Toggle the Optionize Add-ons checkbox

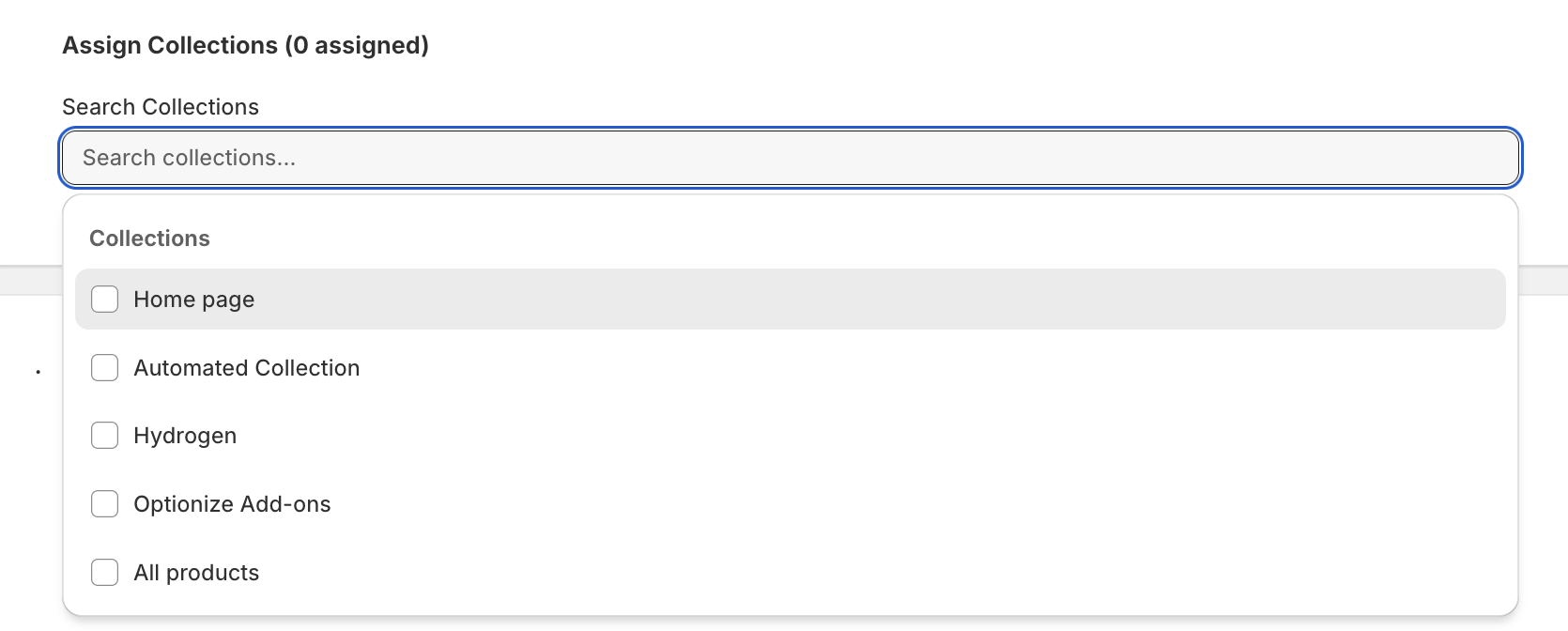coord(104,504)
